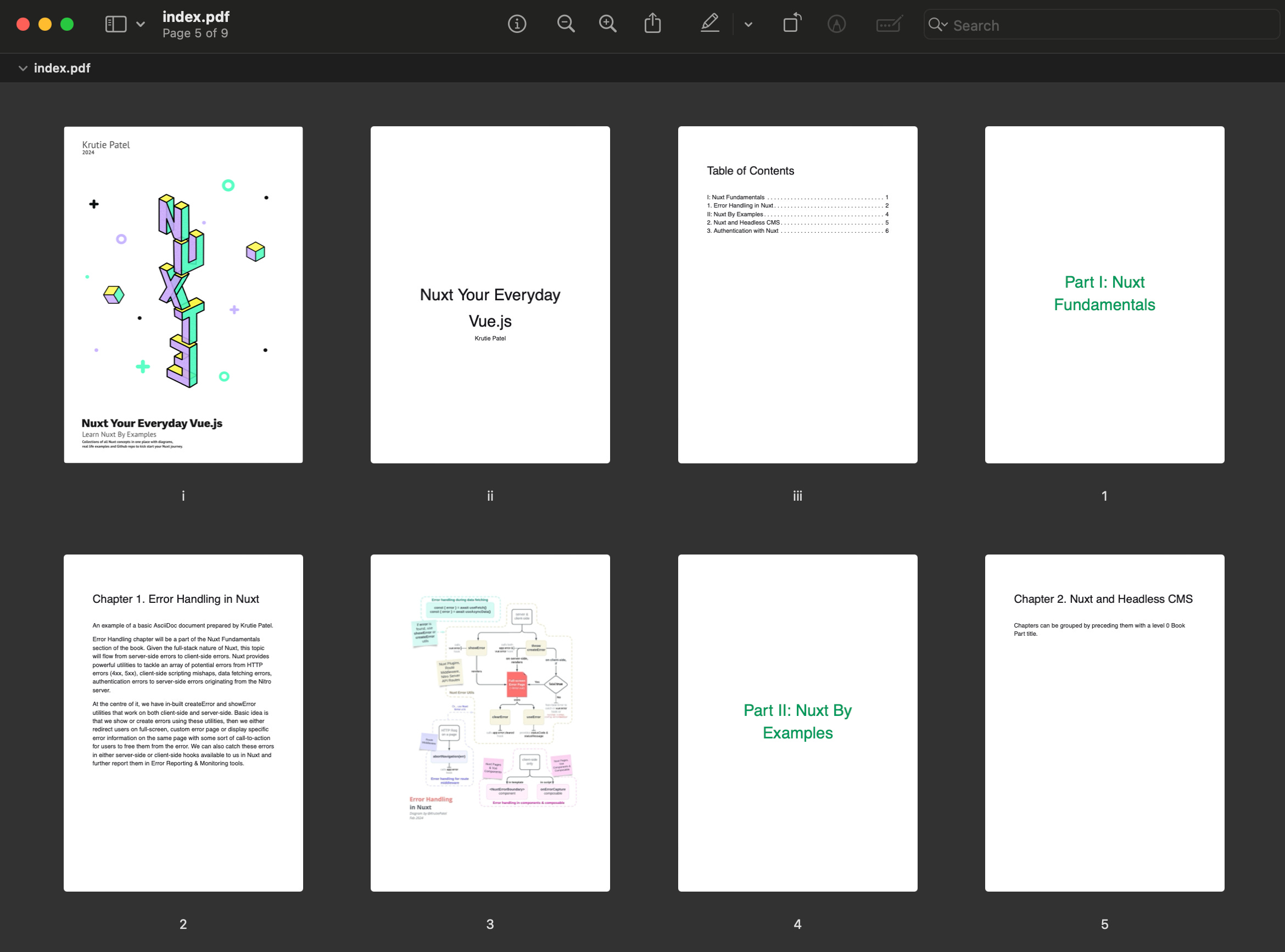The image size is (1285, 952).
Task: Select the Nuxt cover page thumbnail
Action: point(183,294)
